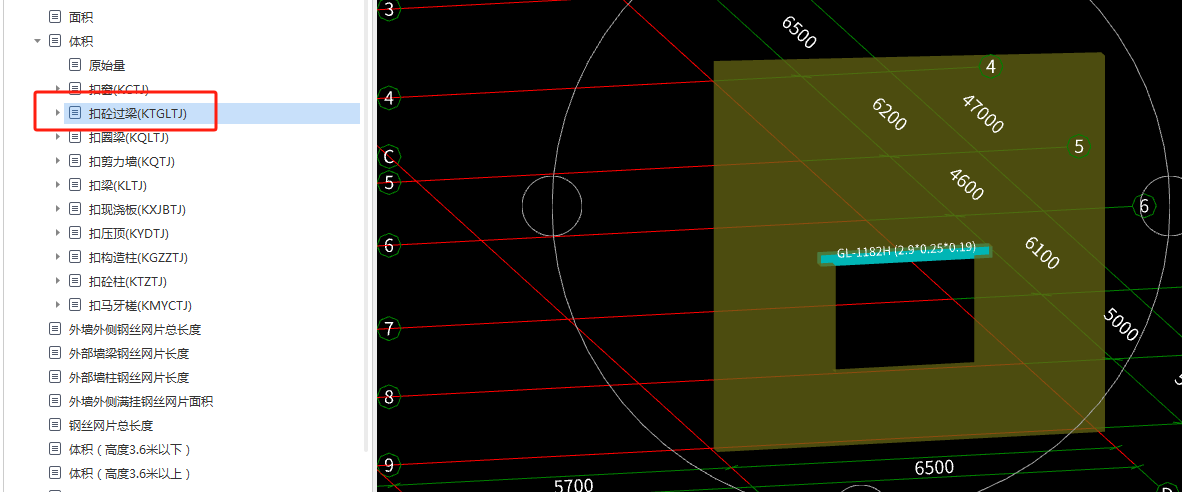
Task: Click the dimension text 5000
Action: click(x=1120, y=324)
